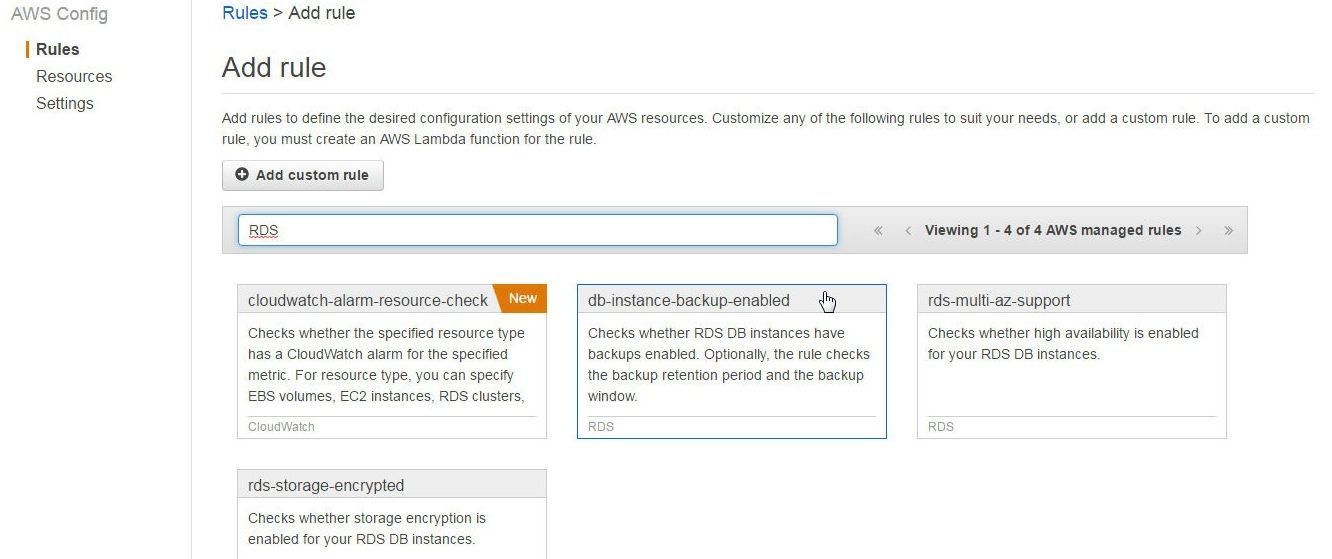Open the Rules section in the sidebar
Screen dimensions: 1332x559
tap(58, 49)
